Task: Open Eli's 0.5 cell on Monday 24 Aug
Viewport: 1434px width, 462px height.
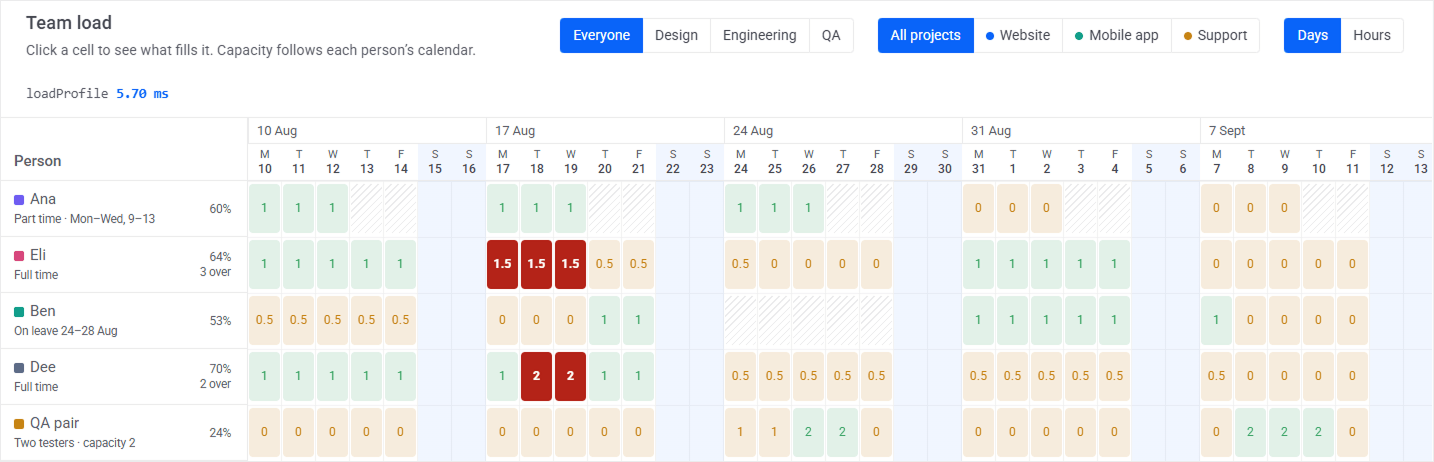Action: 741,264
